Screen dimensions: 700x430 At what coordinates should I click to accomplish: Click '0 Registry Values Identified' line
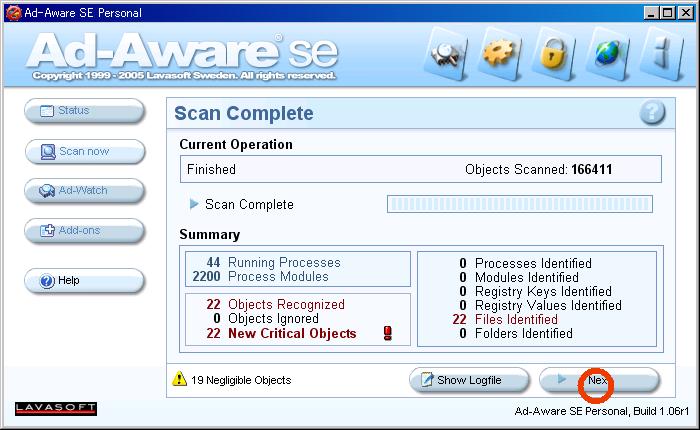pos(540,305)
